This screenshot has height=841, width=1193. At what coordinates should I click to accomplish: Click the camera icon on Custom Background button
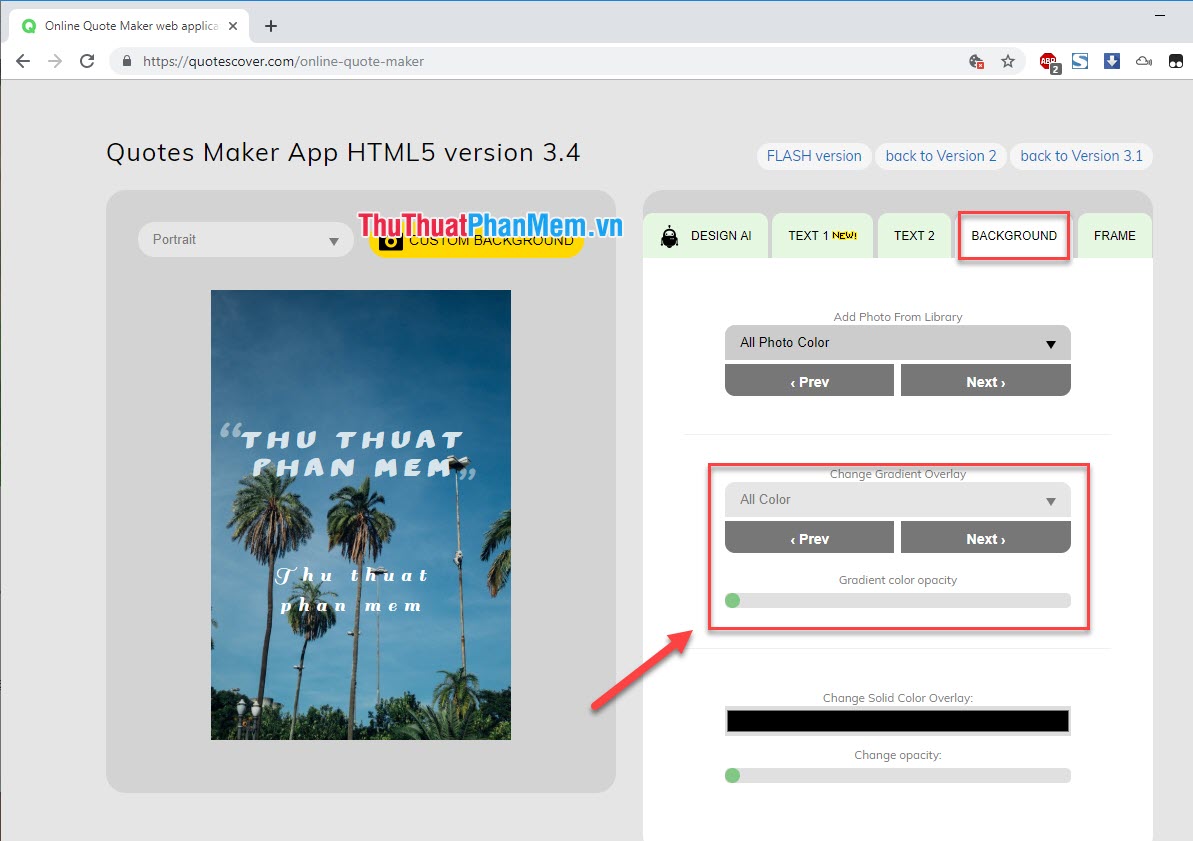[390, 239]
